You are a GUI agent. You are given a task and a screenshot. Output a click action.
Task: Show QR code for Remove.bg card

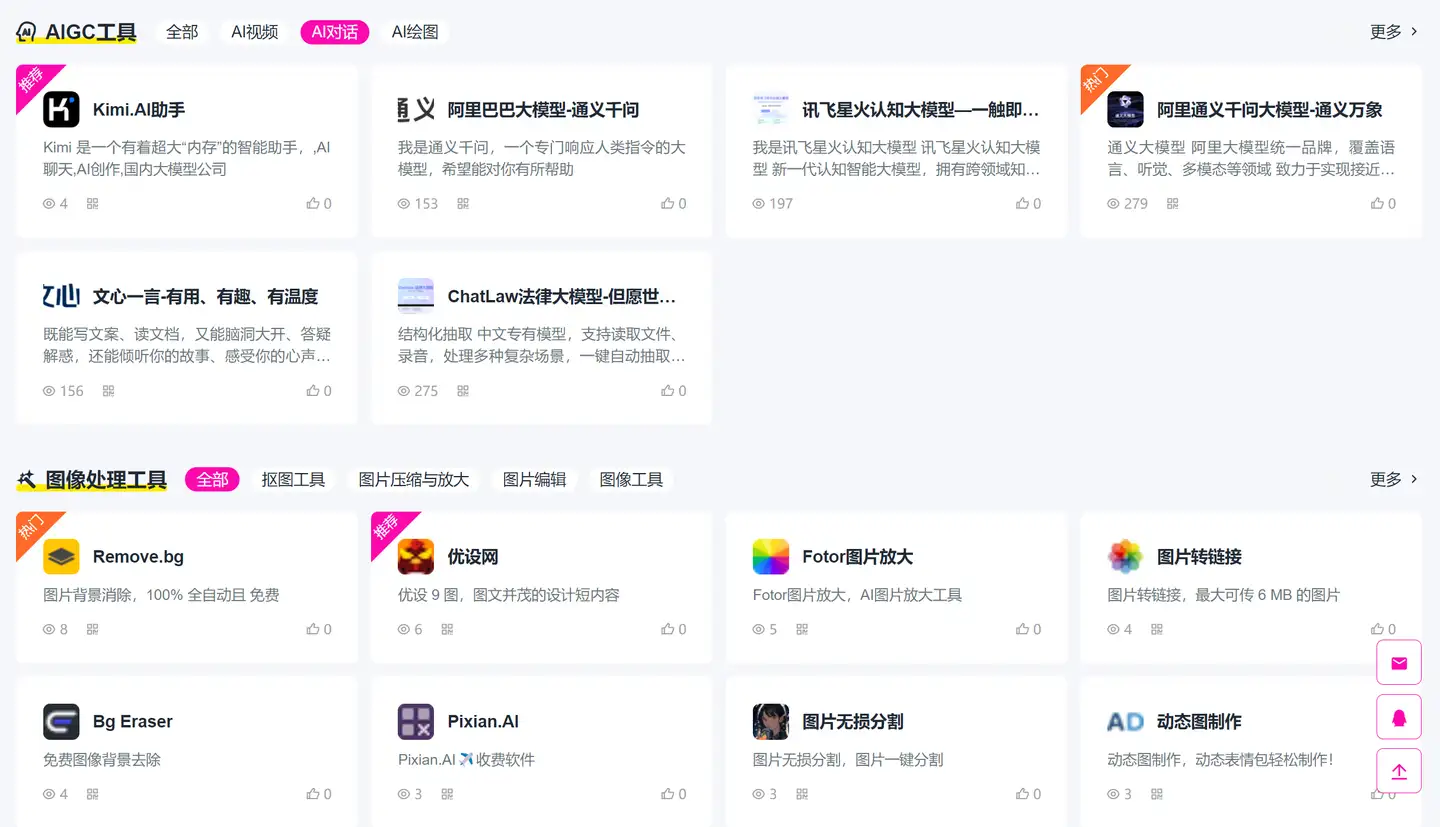[x=93, y=629]
